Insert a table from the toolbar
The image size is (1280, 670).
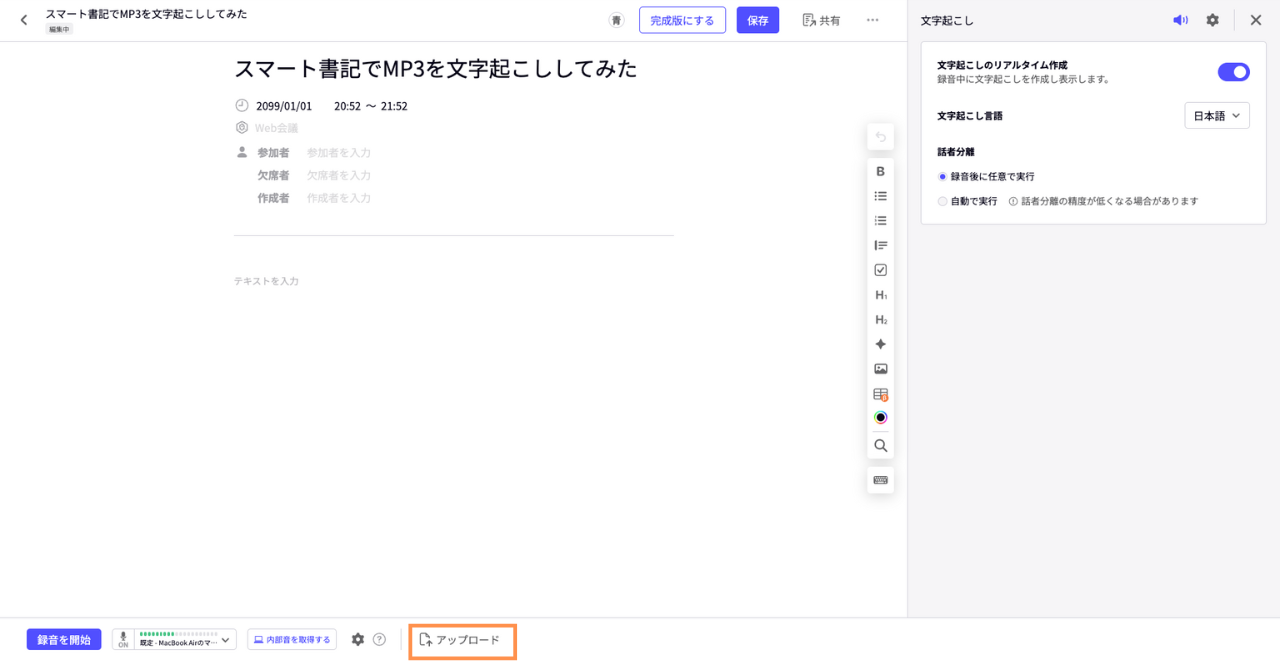coord(880,394)
